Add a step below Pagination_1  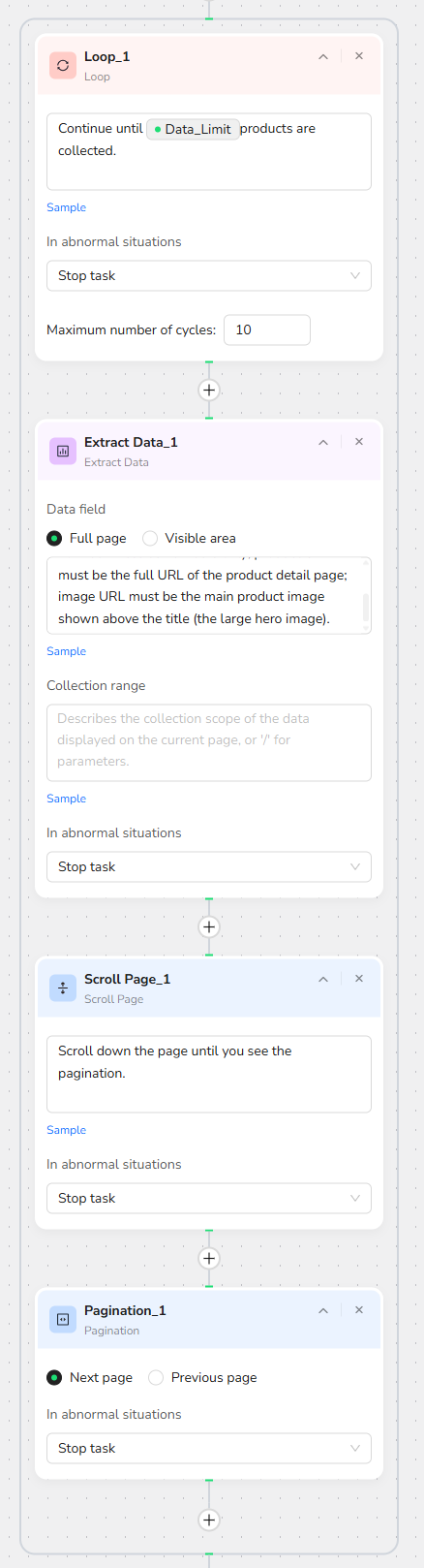coord(209,1520)
